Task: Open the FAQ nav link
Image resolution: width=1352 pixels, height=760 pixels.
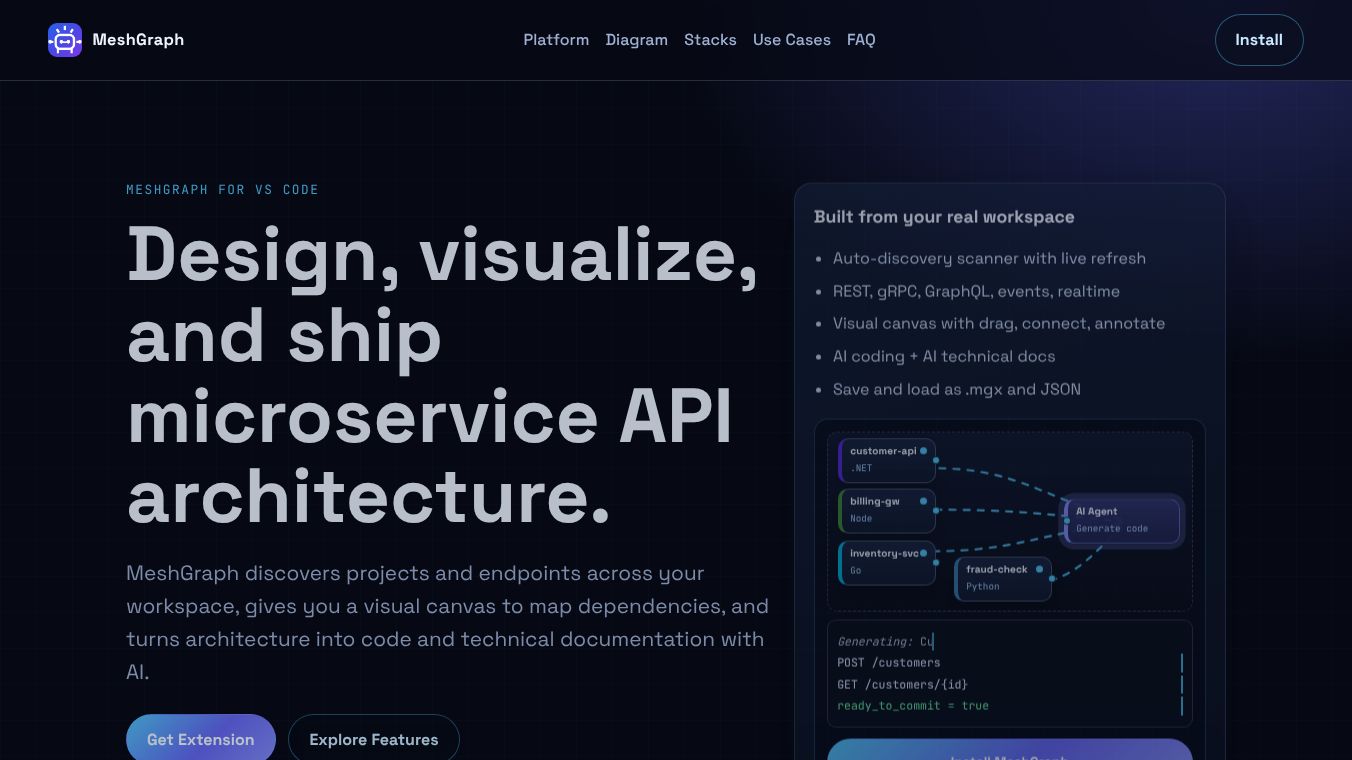Action: tap(861, 40)
